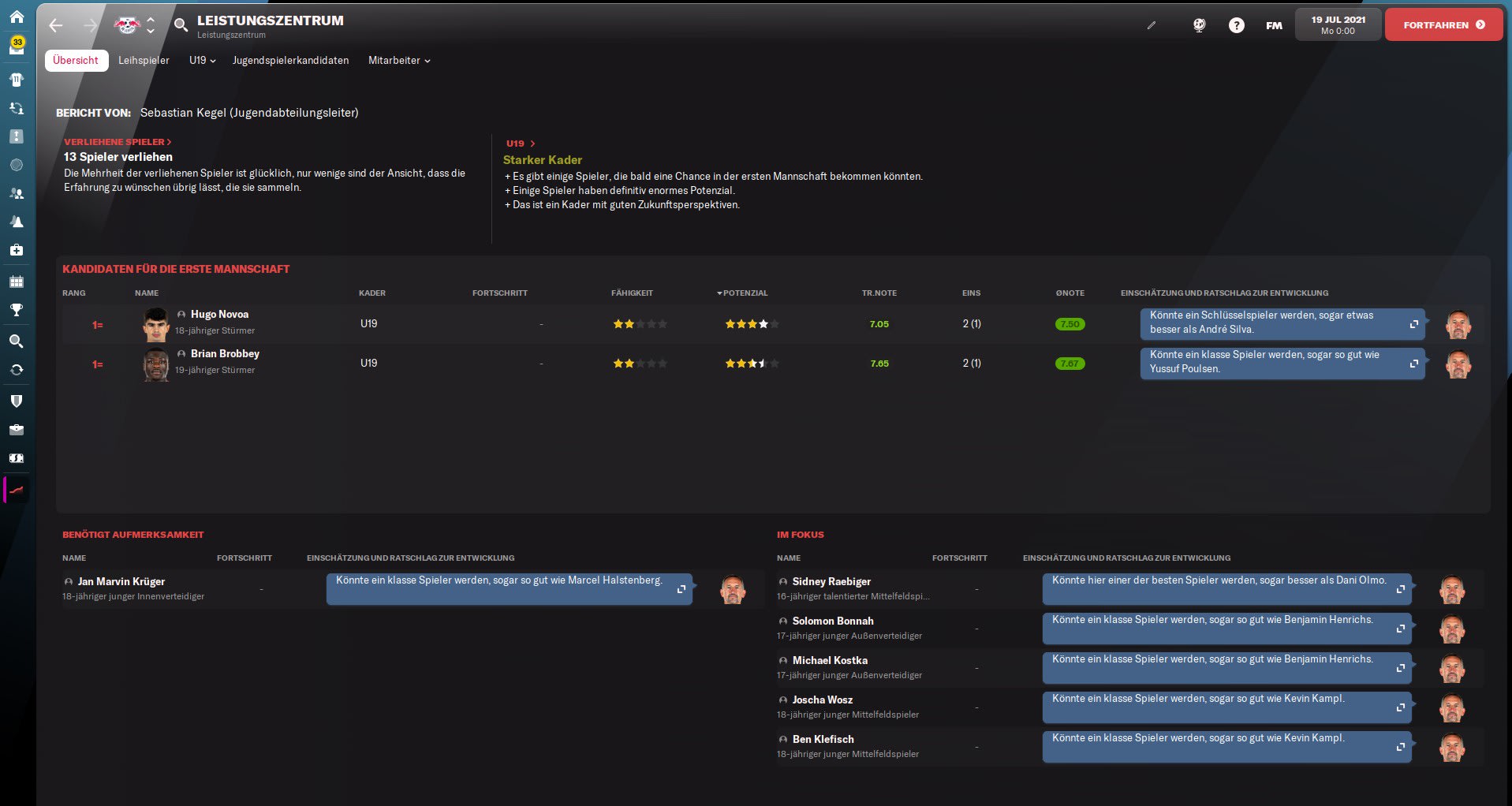Image resolution: width=1512 pixels, height=806 pixels.
Task: Open the club switcher arrows next to logo
Action: (x=151, y=25)
